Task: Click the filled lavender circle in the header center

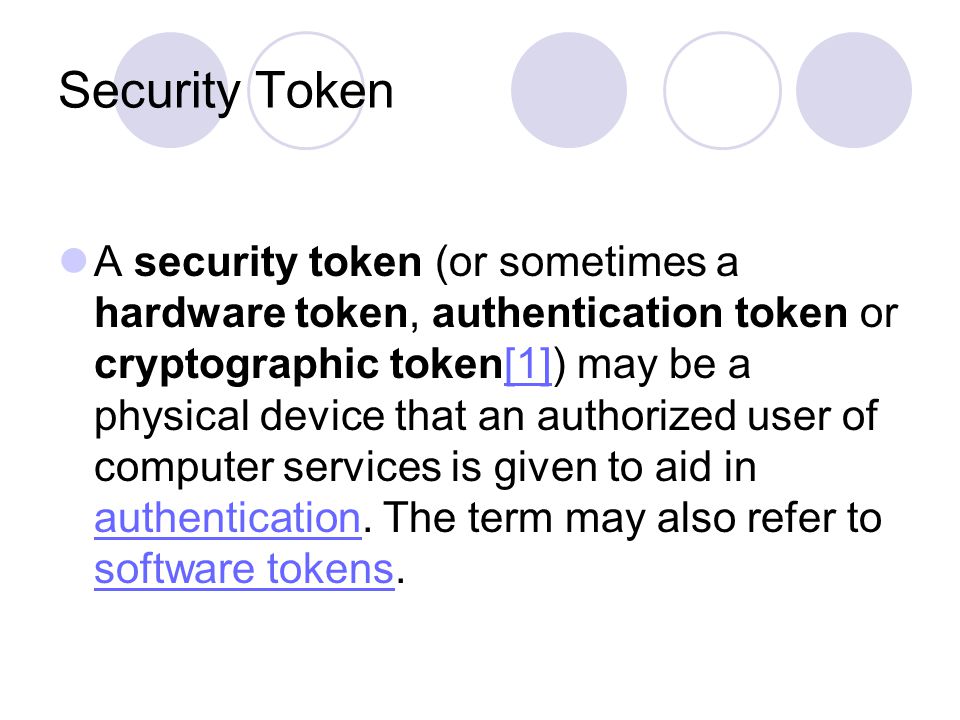Action: (569, 90)
